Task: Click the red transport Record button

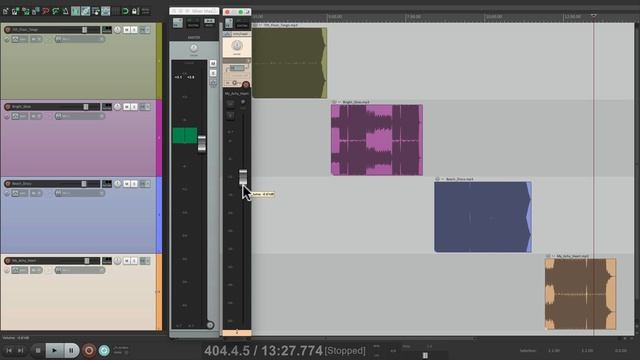Action: tap(89, 350)
